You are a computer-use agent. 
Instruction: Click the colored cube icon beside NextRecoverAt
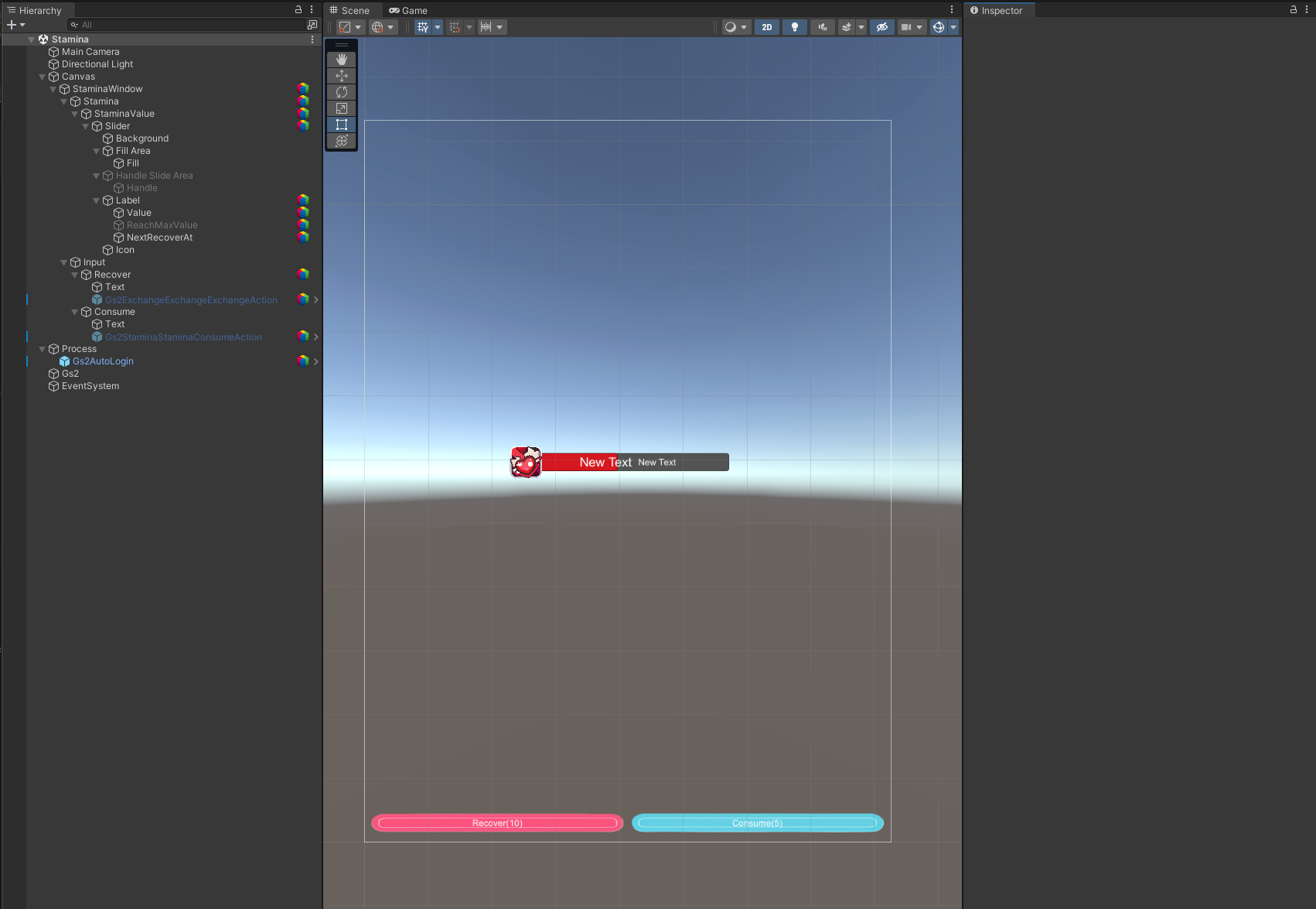303,238
